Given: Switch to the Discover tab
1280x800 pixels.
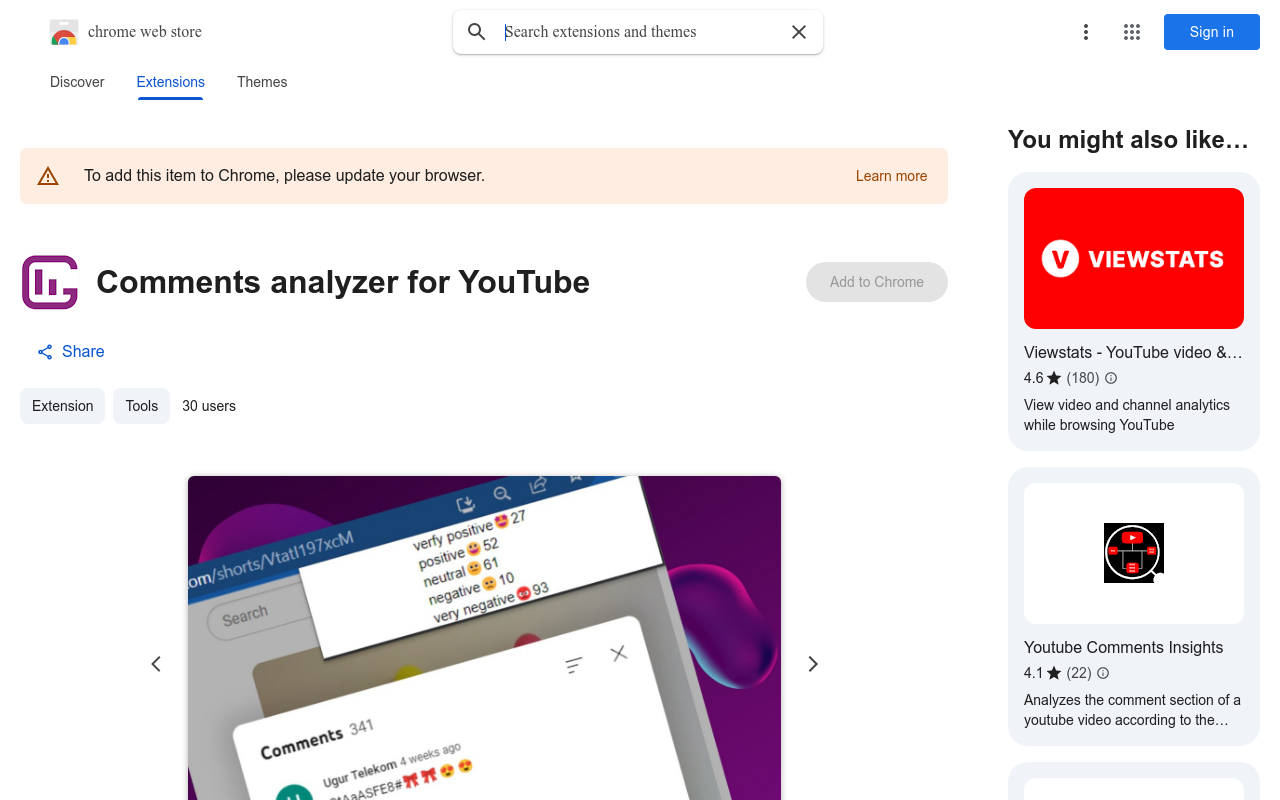Looking at the screenshot, I should click(77, 82).
